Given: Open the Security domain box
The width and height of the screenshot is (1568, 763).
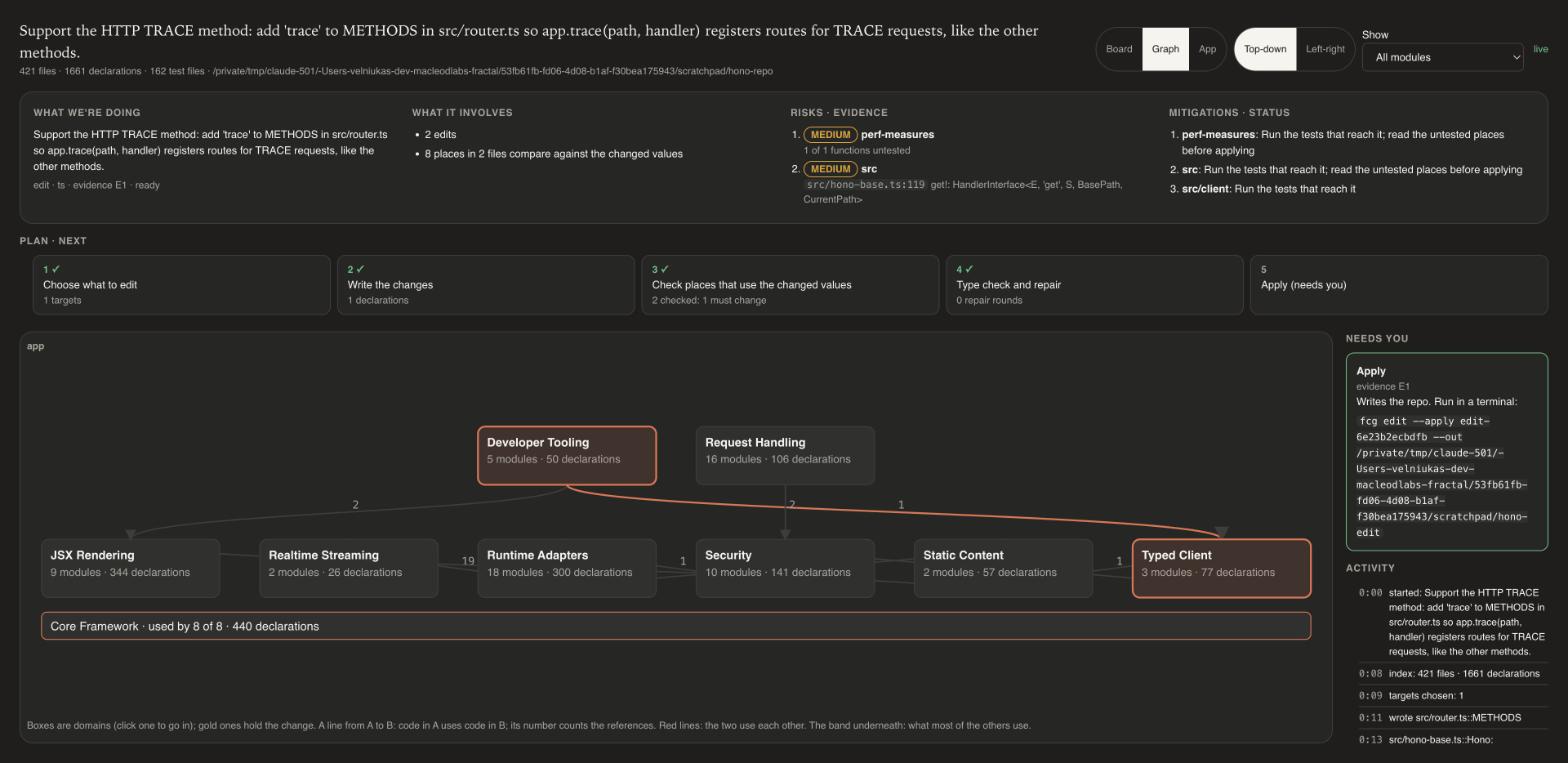Looking at the screenshot, I should click(x=785, y=569).
